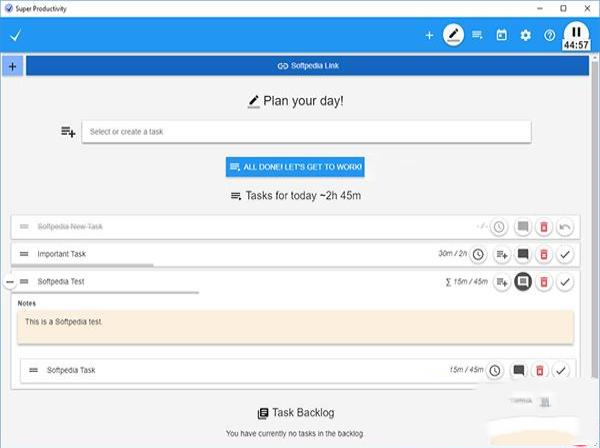600x448 pixels.
Task: Add a new global link with plus button
Action: [13, 66]
